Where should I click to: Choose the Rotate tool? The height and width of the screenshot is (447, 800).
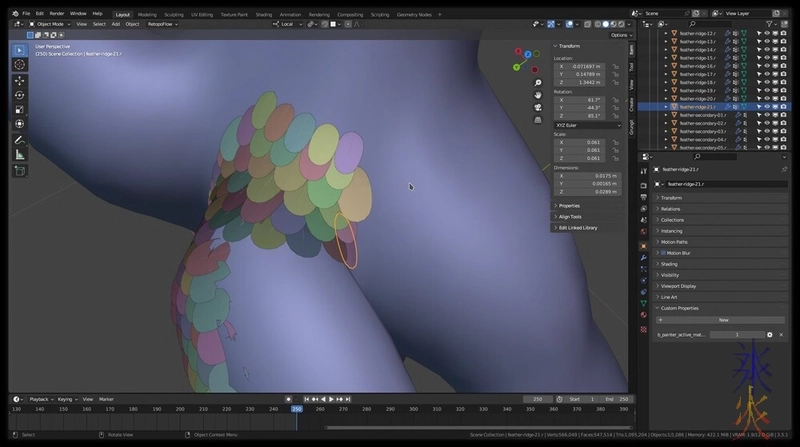coord(19,95)
